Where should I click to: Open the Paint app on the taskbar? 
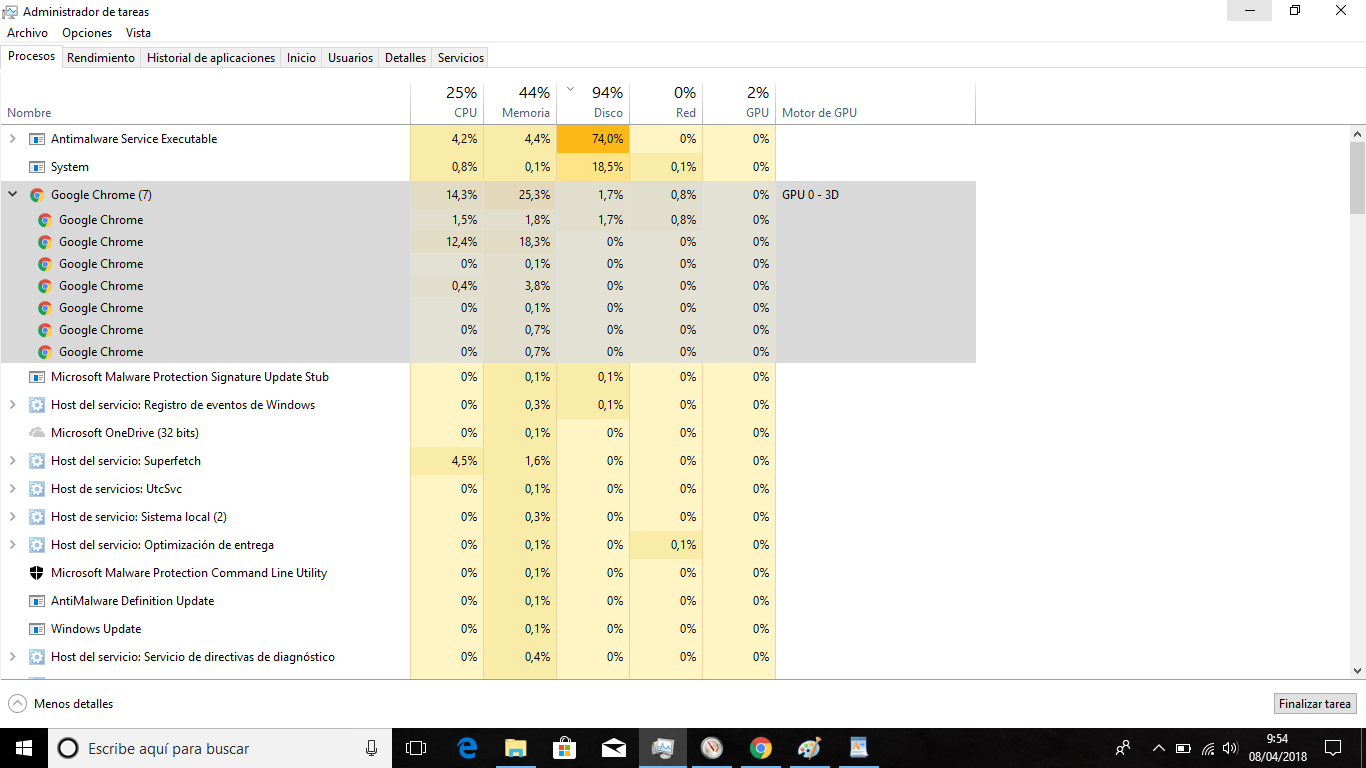pyautogui.click(x=810, y=748)
